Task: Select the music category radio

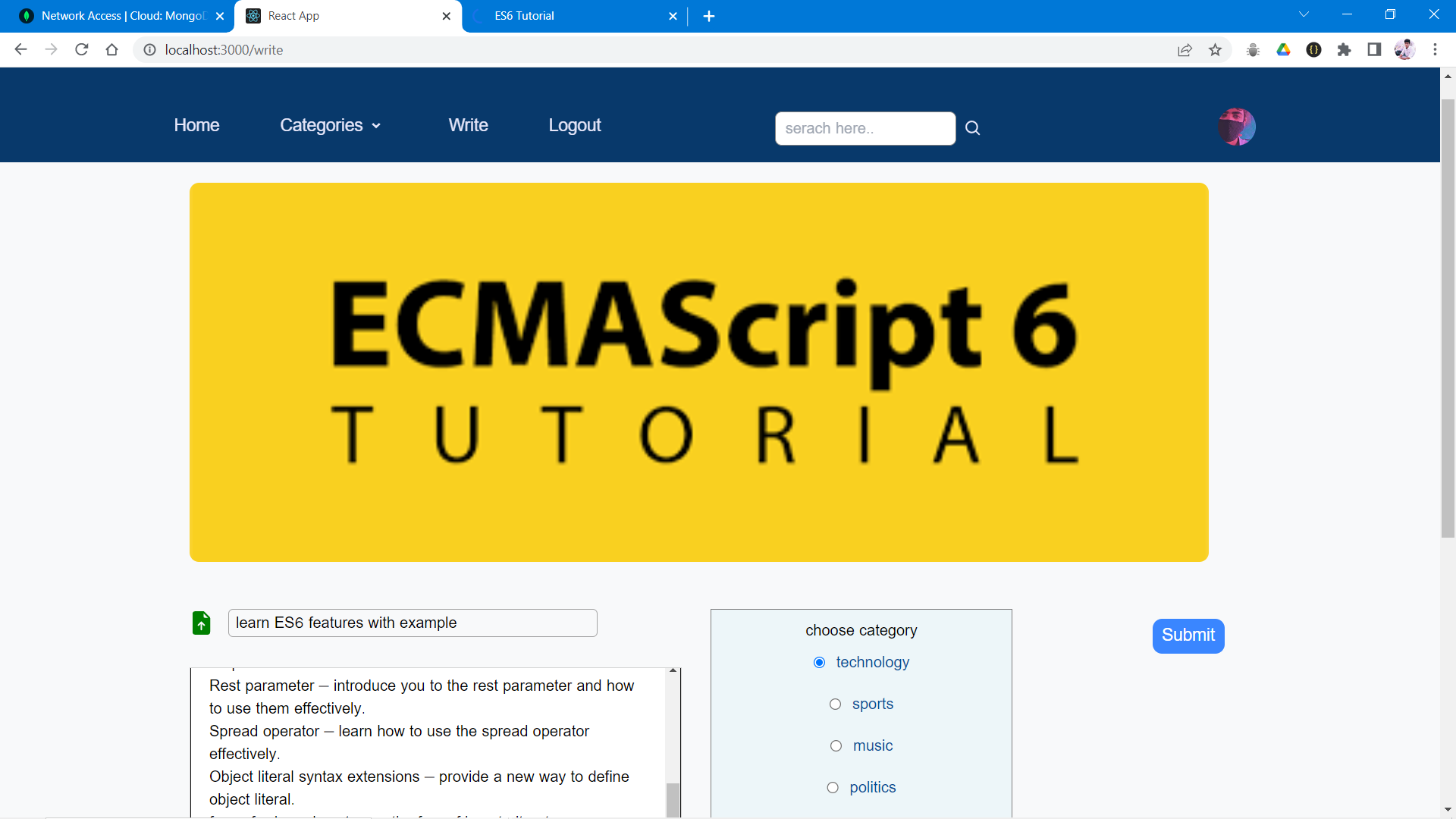Action: [x=836, y=746]
